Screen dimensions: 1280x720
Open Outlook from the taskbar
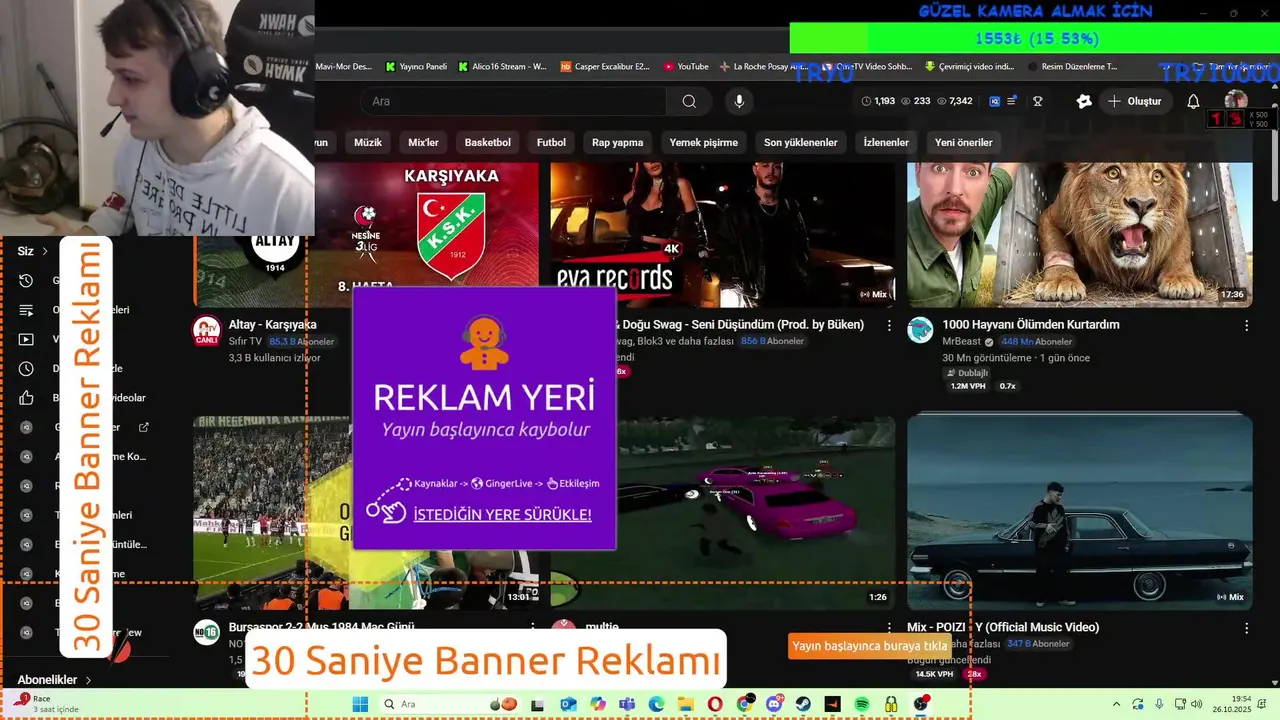click(x=568, y=704)
